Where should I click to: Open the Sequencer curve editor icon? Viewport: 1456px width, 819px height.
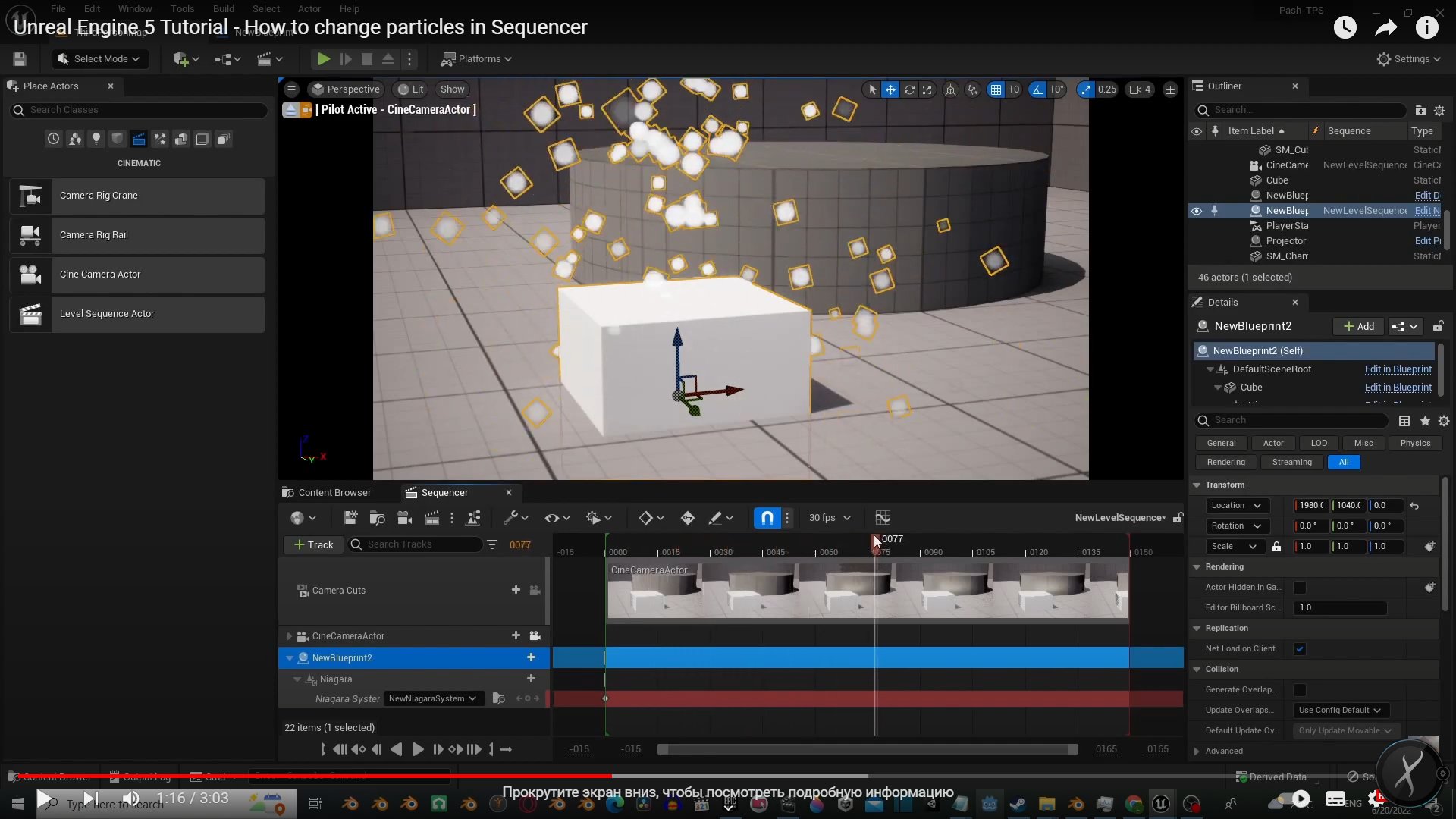click(883, 518)
